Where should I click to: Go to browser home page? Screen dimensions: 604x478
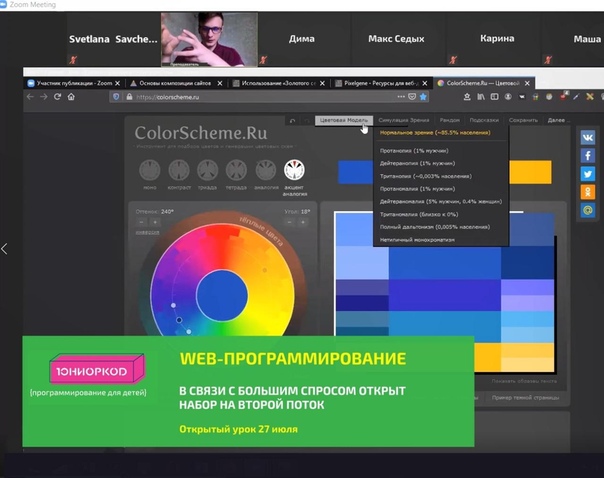point(71,97)
